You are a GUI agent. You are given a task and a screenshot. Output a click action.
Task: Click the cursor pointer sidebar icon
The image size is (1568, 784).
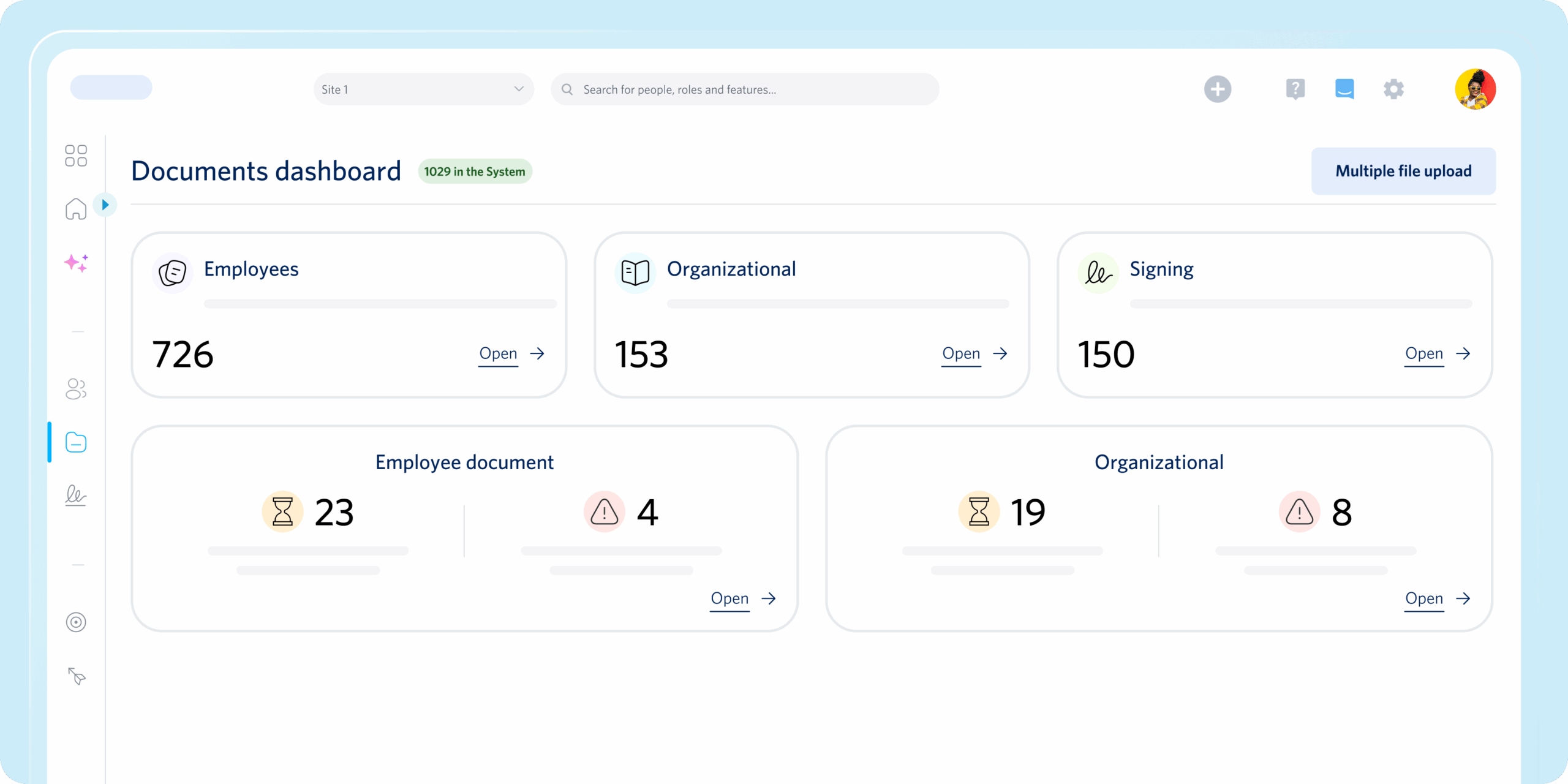coord(77,676)
